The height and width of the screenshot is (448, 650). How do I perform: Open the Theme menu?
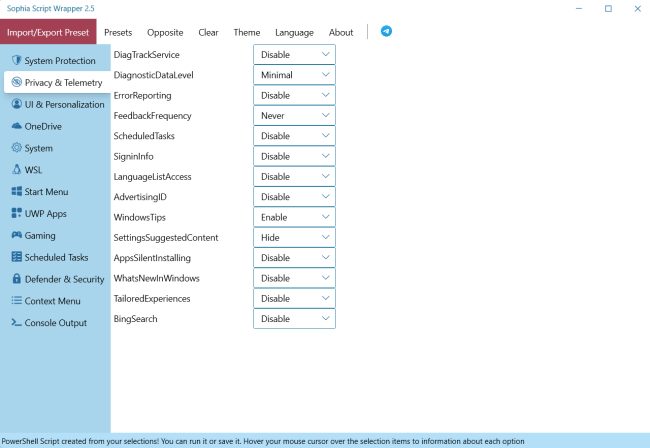pyautogui.click(x=247, y=32)
